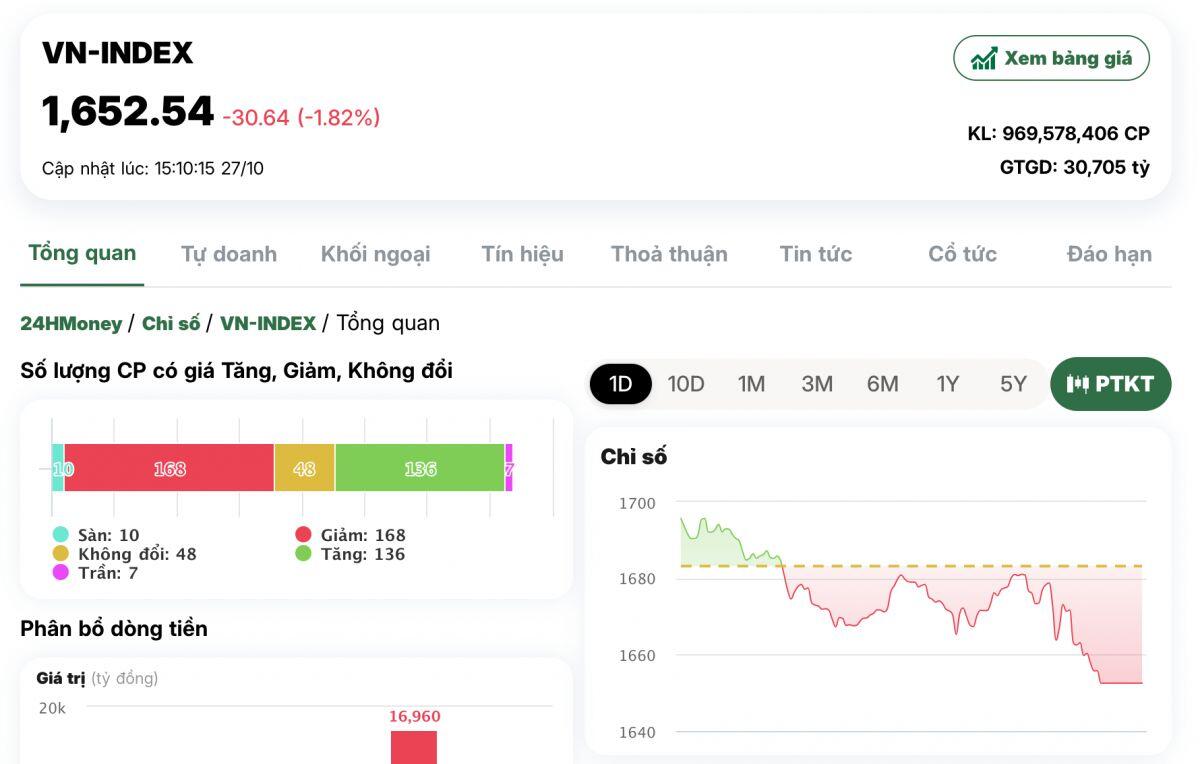The height and width of the screenshot is (764, 1200).
Task: Switch chart to 10D range
Action: click(x=686, y=384)
